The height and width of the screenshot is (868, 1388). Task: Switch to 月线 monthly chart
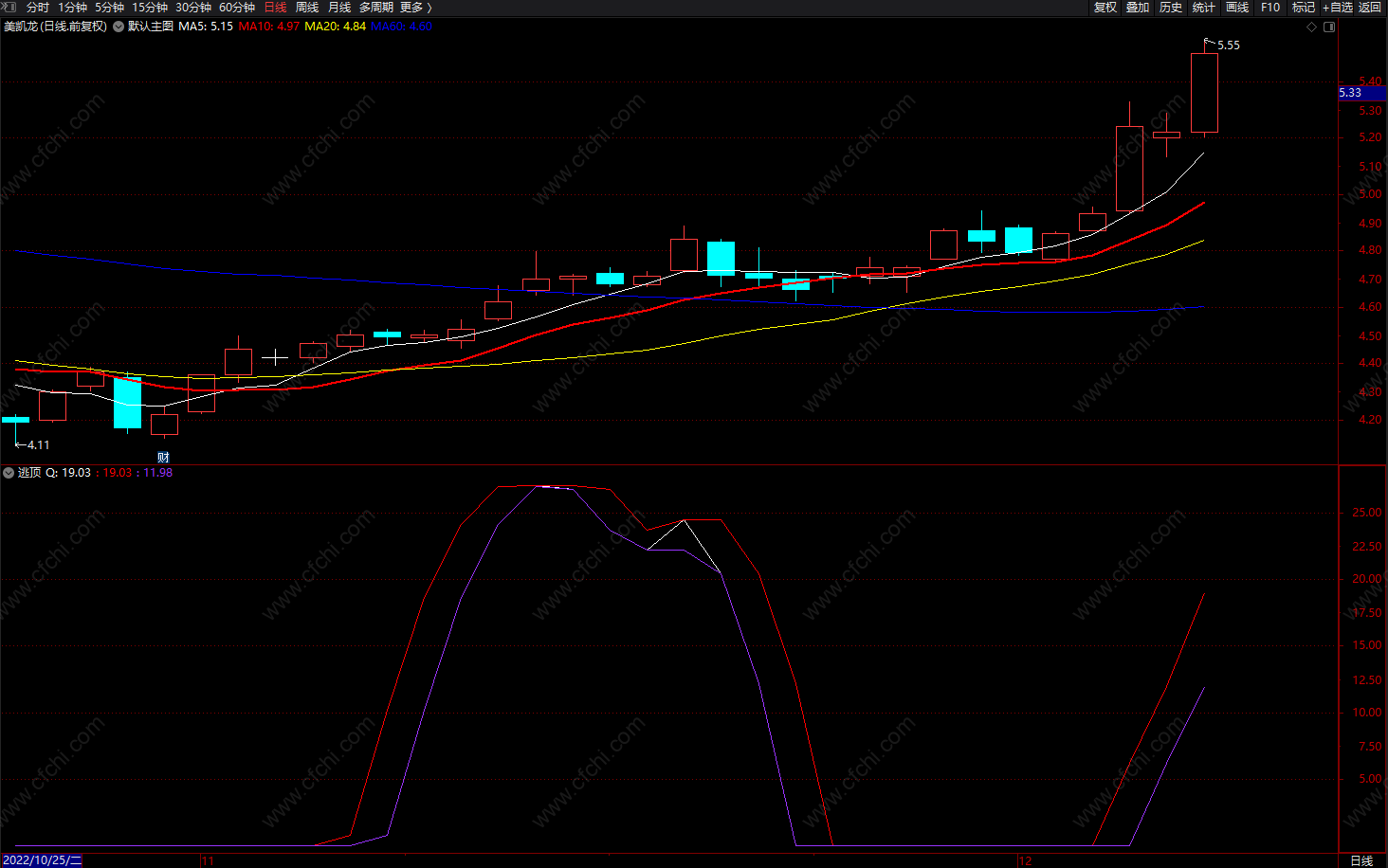339,7
